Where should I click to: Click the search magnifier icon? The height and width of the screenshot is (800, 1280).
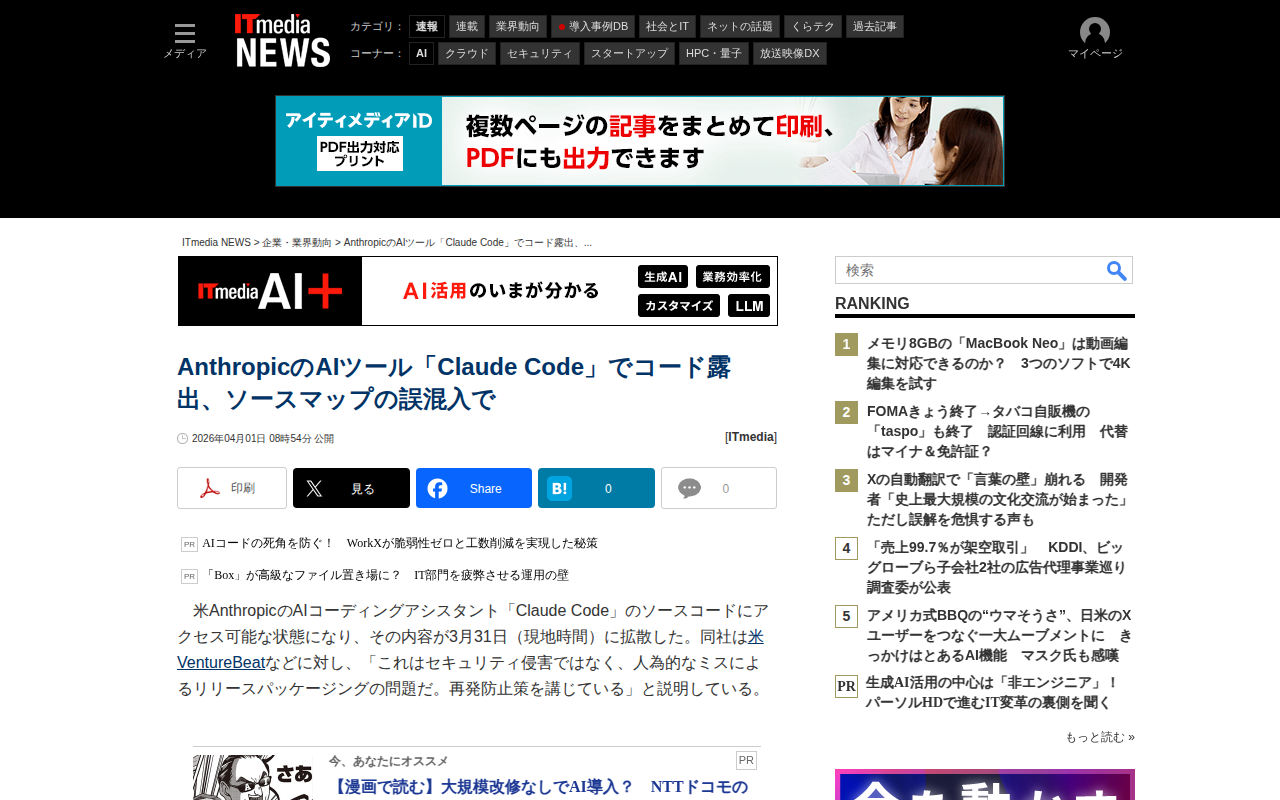(1116, 270)
